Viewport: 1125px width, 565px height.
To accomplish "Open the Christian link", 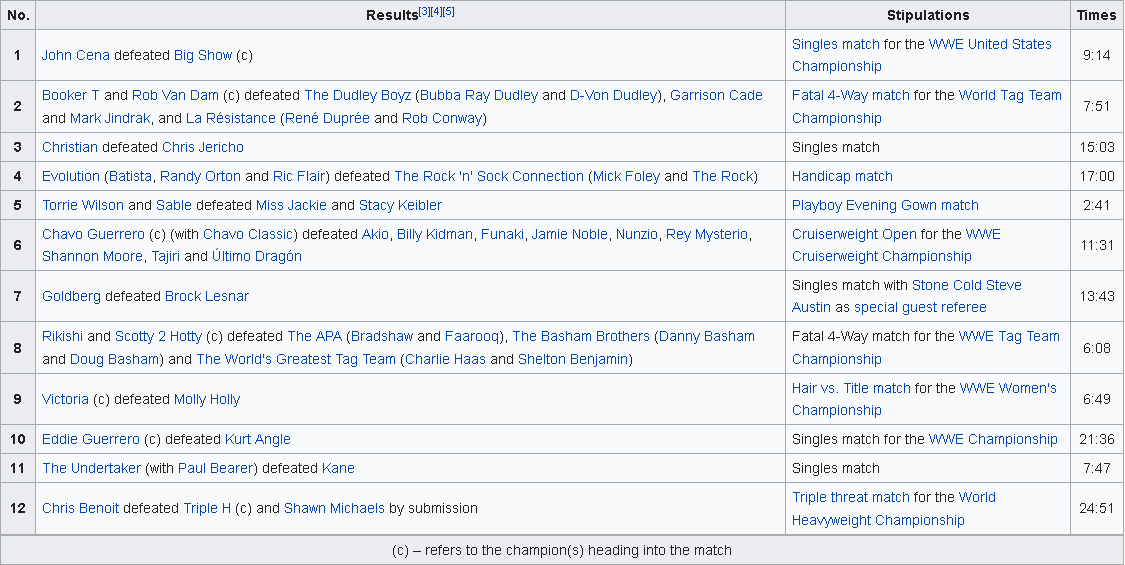I will [x=70, y=147].
